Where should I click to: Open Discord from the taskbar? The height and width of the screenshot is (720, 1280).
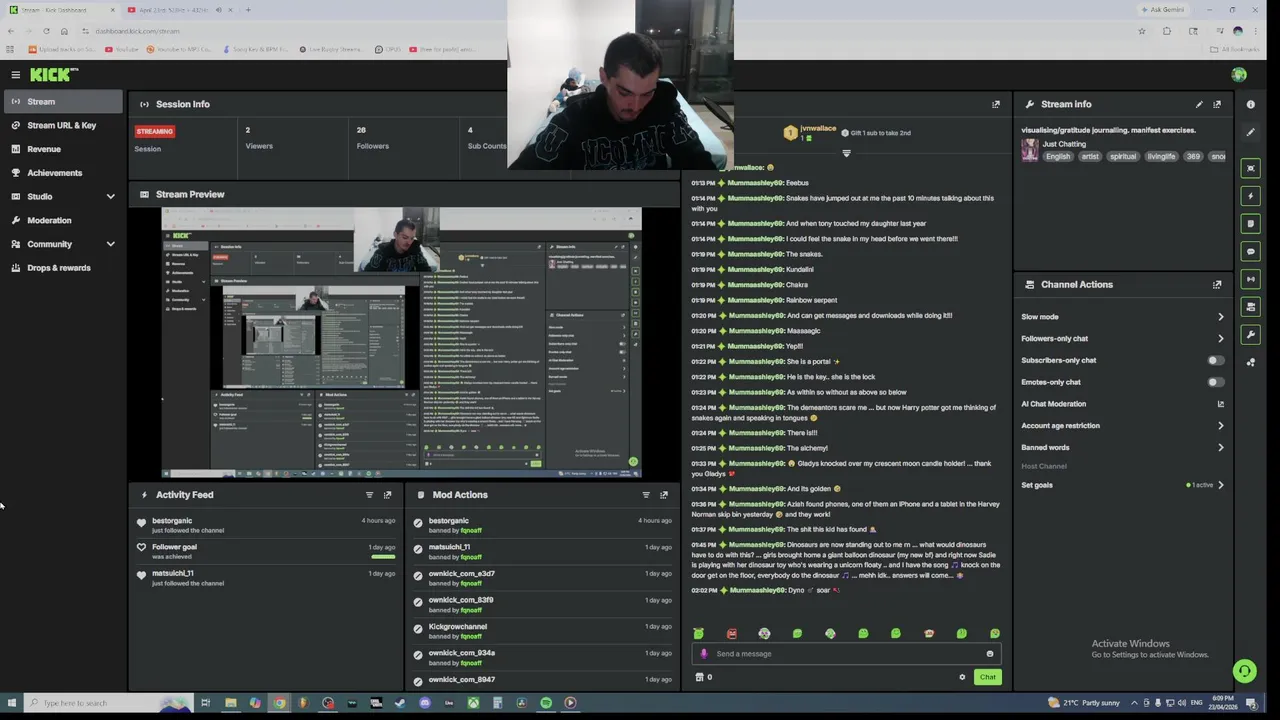pos(425,703)
